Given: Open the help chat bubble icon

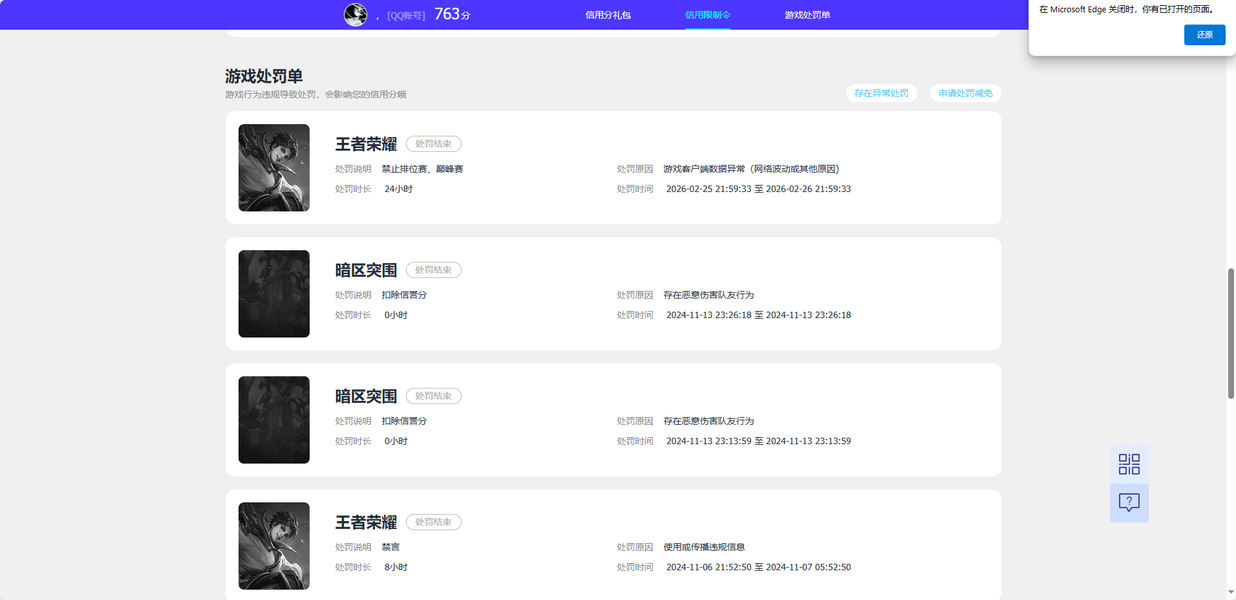Looking at the screenshot, I should [x=1129, y=502].
